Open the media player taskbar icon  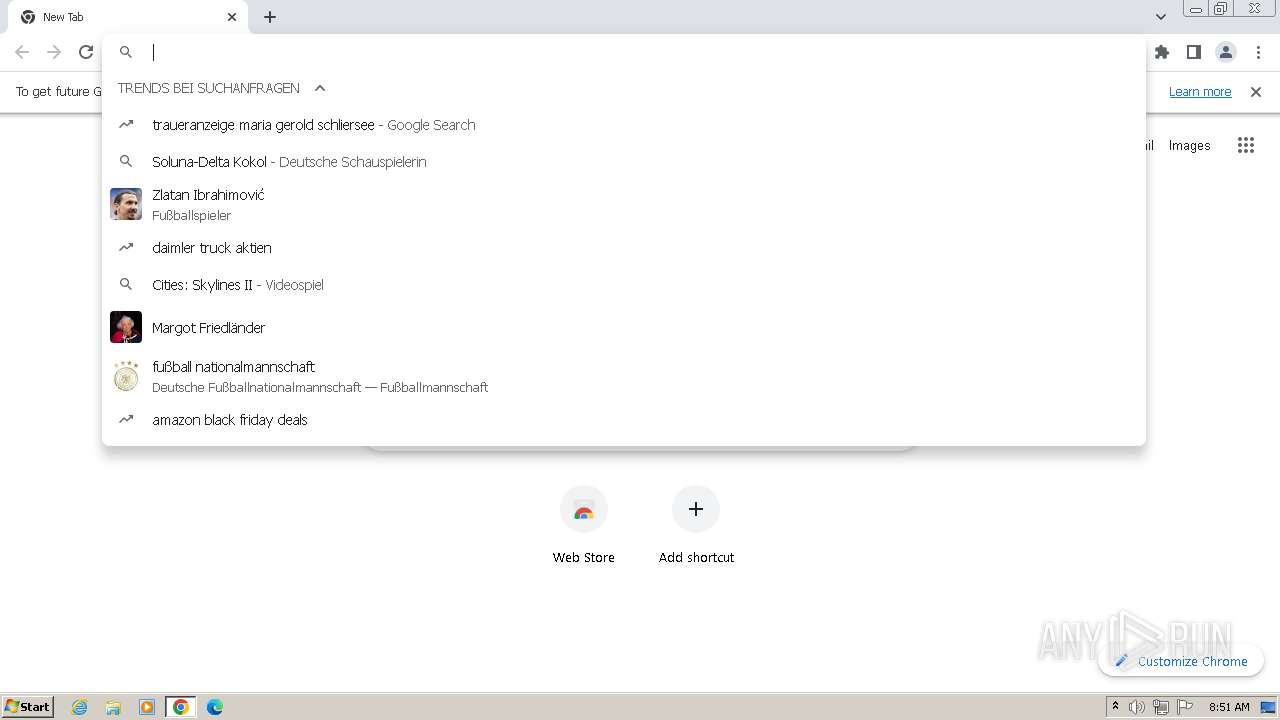coord(147,707)
